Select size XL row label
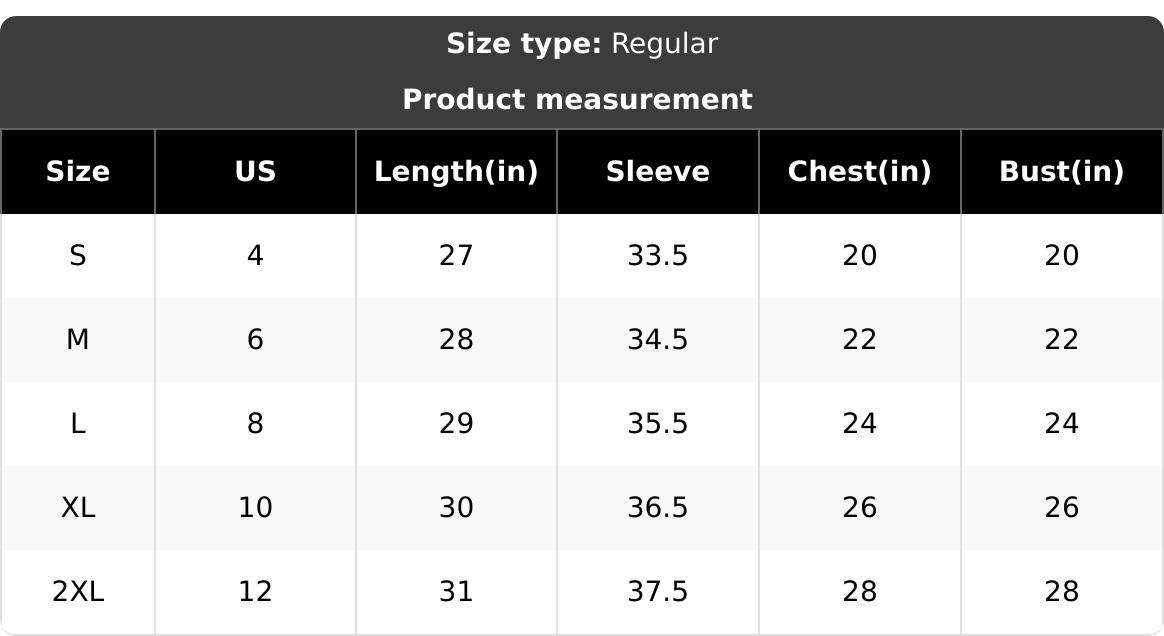Screen dimensions: 1164x636 pos(78,508)
